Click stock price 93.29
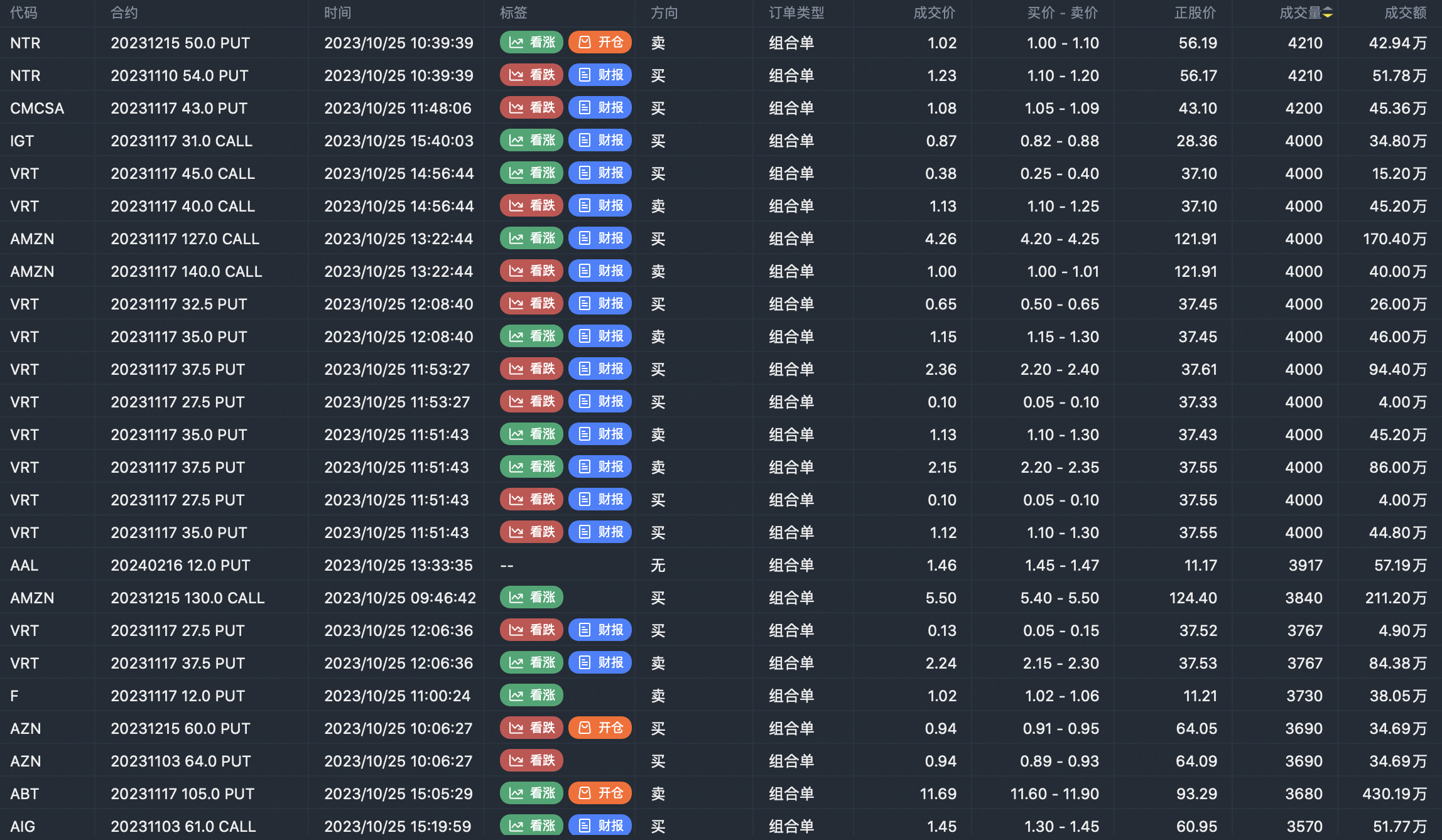The height and width of the screenshot is (840, 1442). [x=1196, y=794]
